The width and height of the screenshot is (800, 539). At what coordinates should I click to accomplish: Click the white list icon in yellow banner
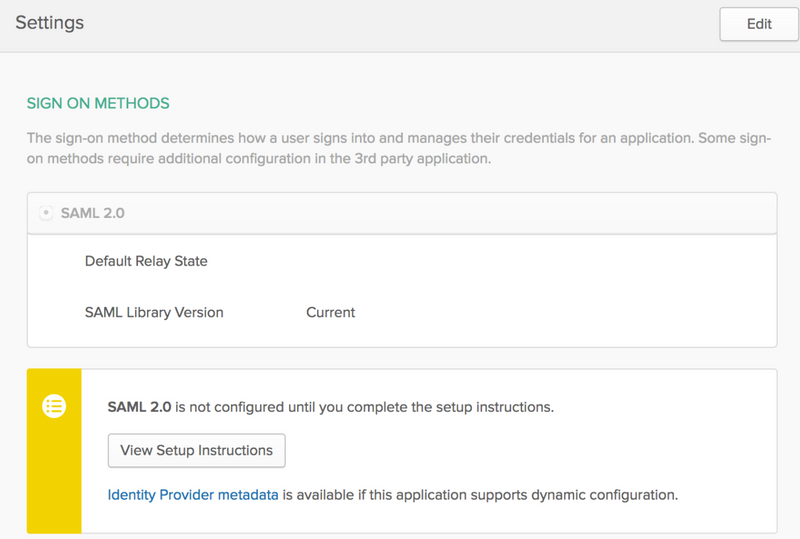coord(54,406)
